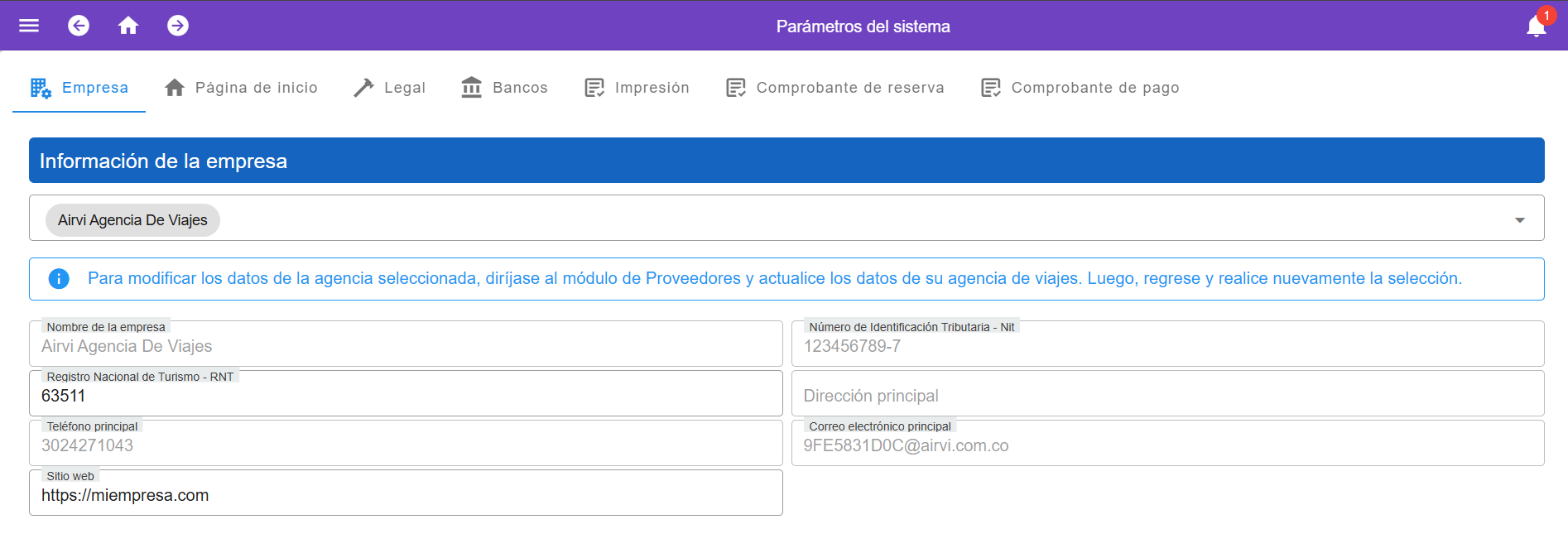Viewport: 1568px width, 534px height.
Task: Click the Bancos bank building icon
Action: pyautogui.click(x=471, y=88)
